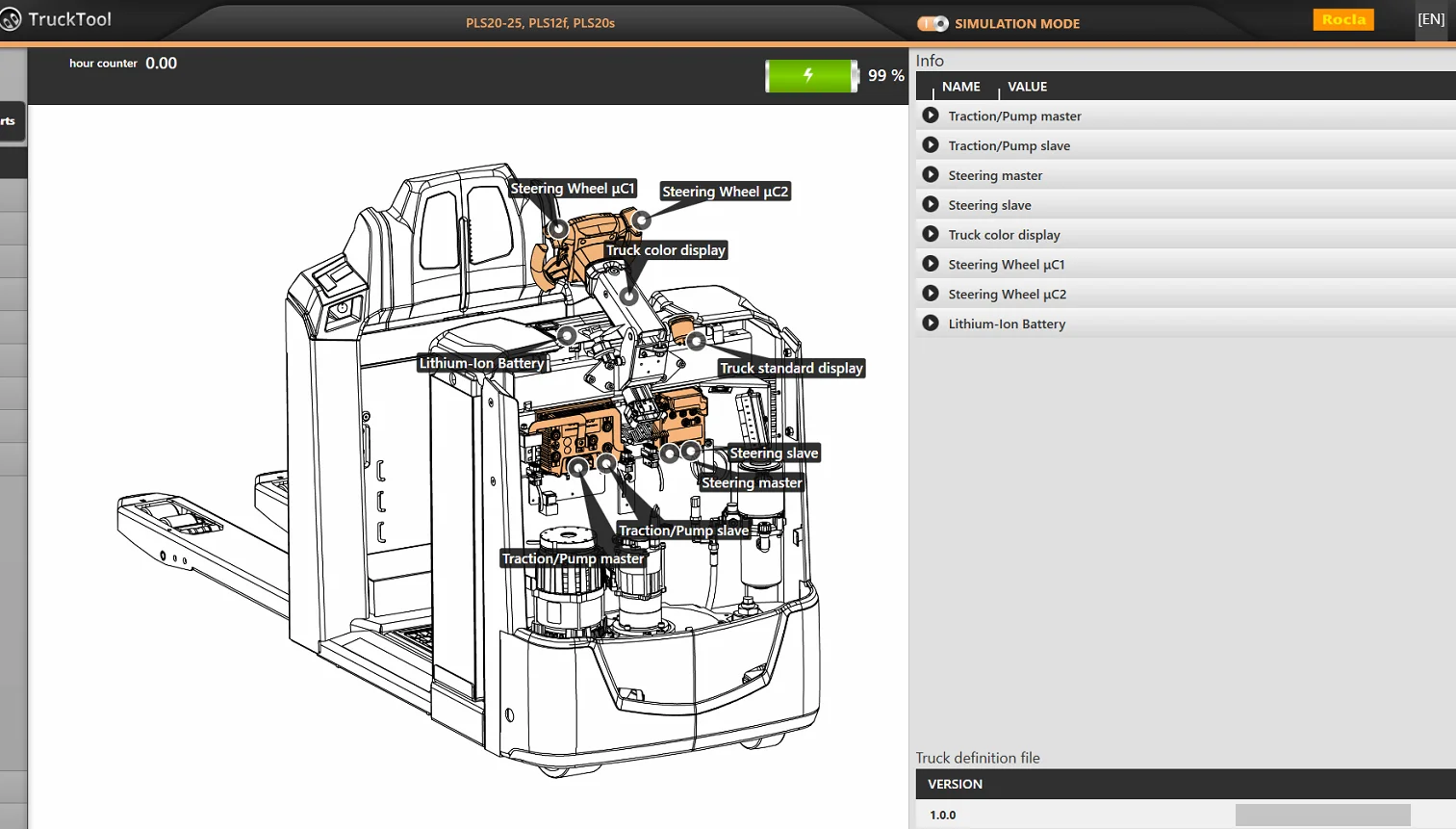This screenshot has height=829, width=1456.
Task: Click the orange Rocla button
Action: [1343, 19]
